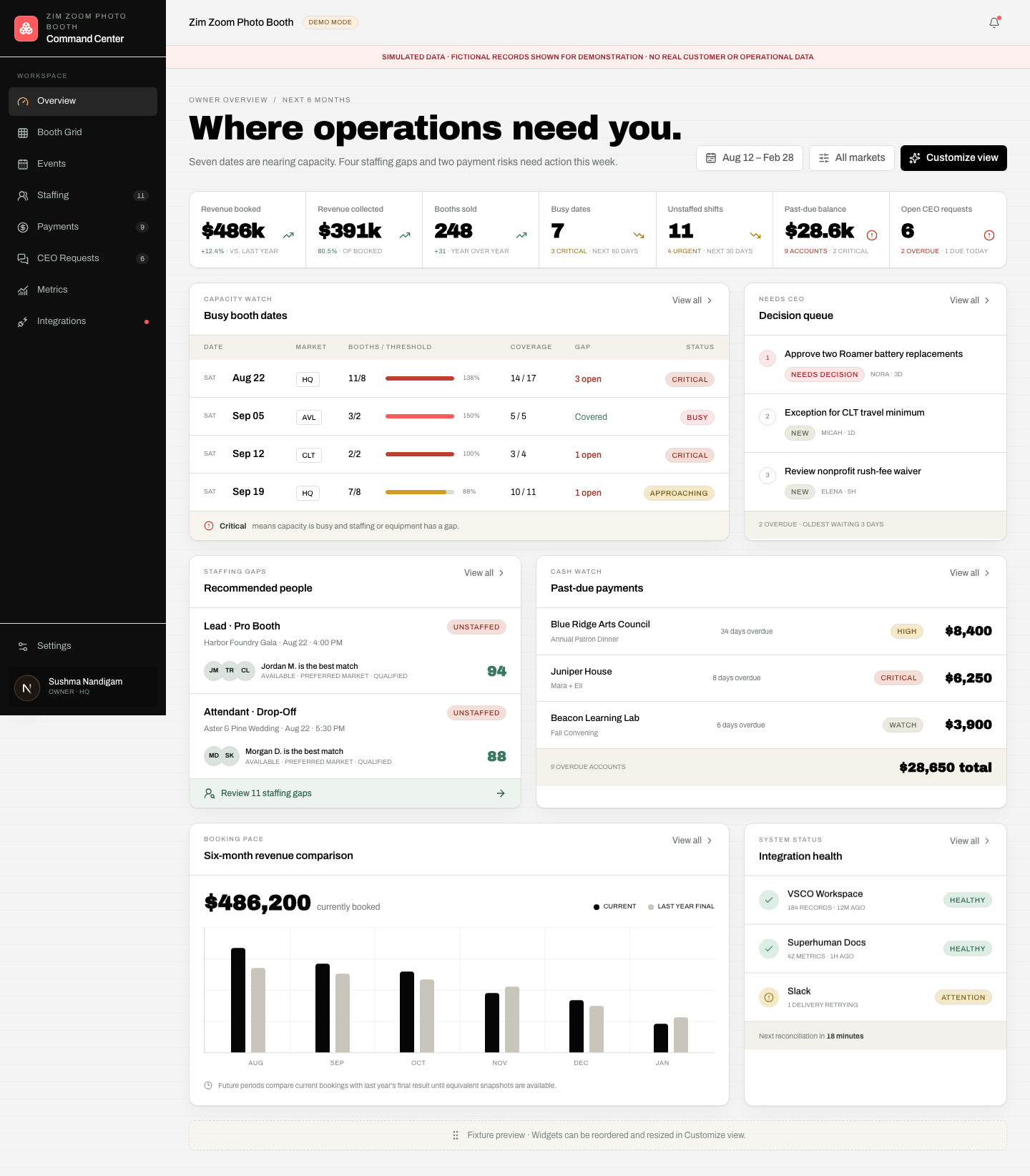The width and height of the screenshot is (1030, 1176).
Task: Expand View all in Integration health
Action: pos(970,841)
